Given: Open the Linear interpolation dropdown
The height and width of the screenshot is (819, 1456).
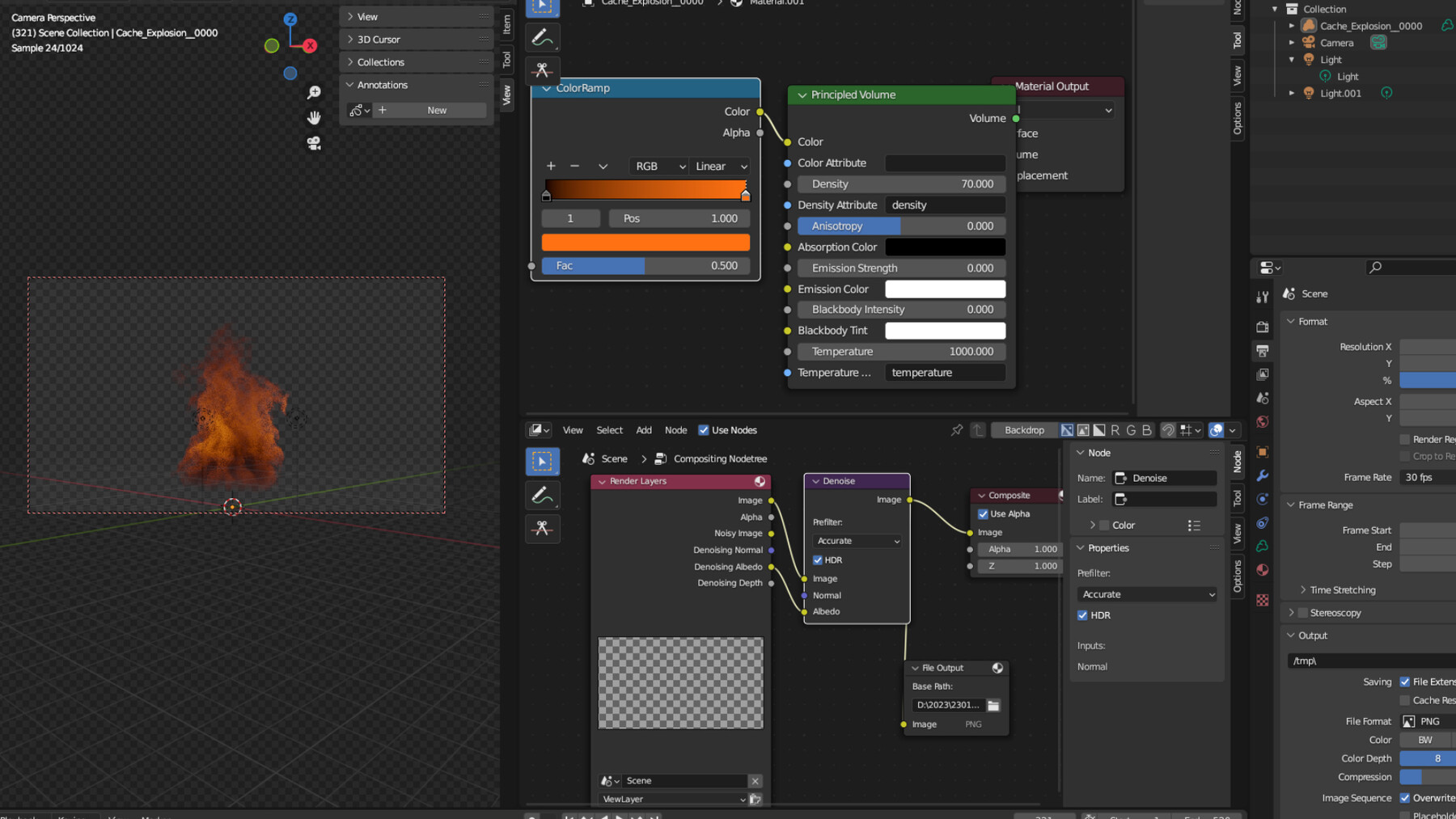Looking at the screenshot, I should (x=721, y=166).
